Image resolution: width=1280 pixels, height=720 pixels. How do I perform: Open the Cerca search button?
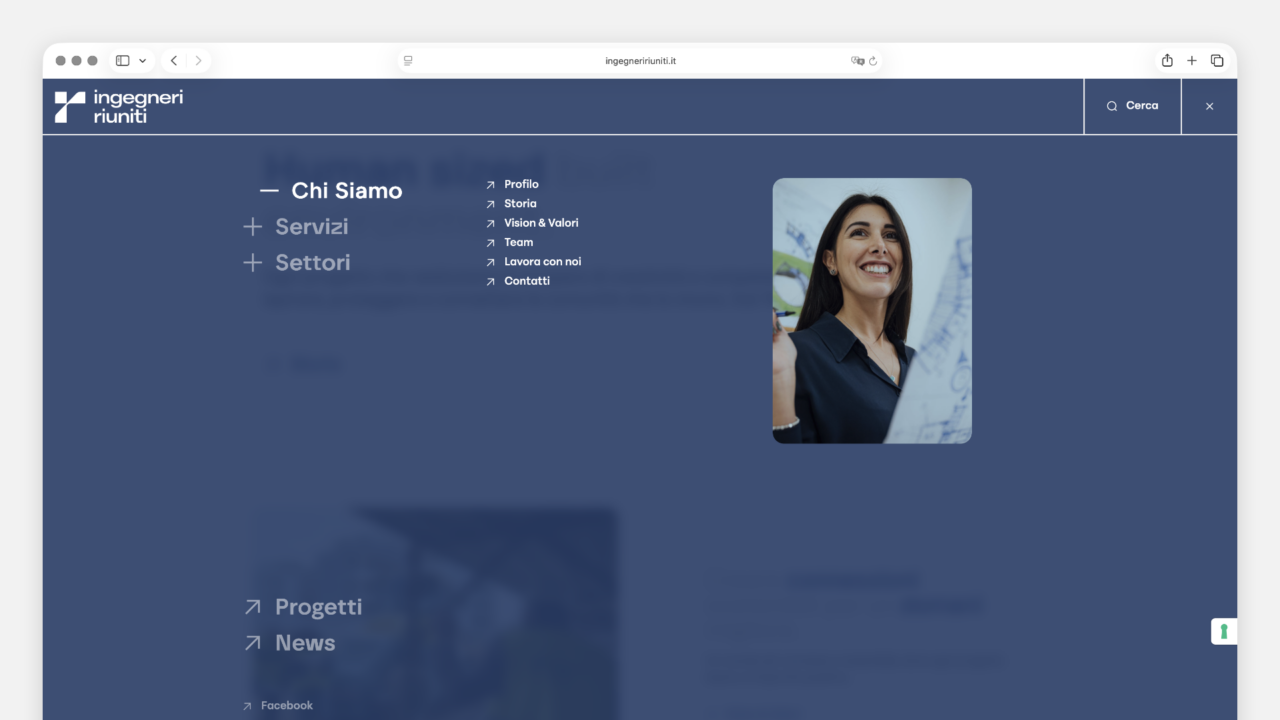click(1132, 106)
